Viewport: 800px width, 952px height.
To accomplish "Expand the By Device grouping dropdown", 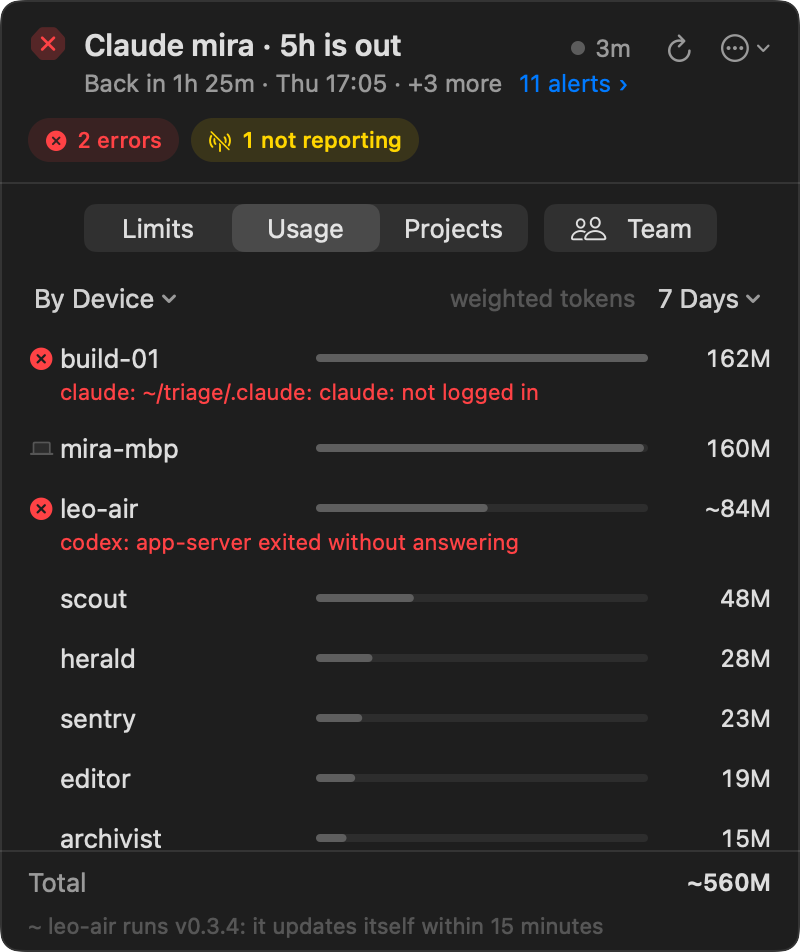I will [105, 299].
